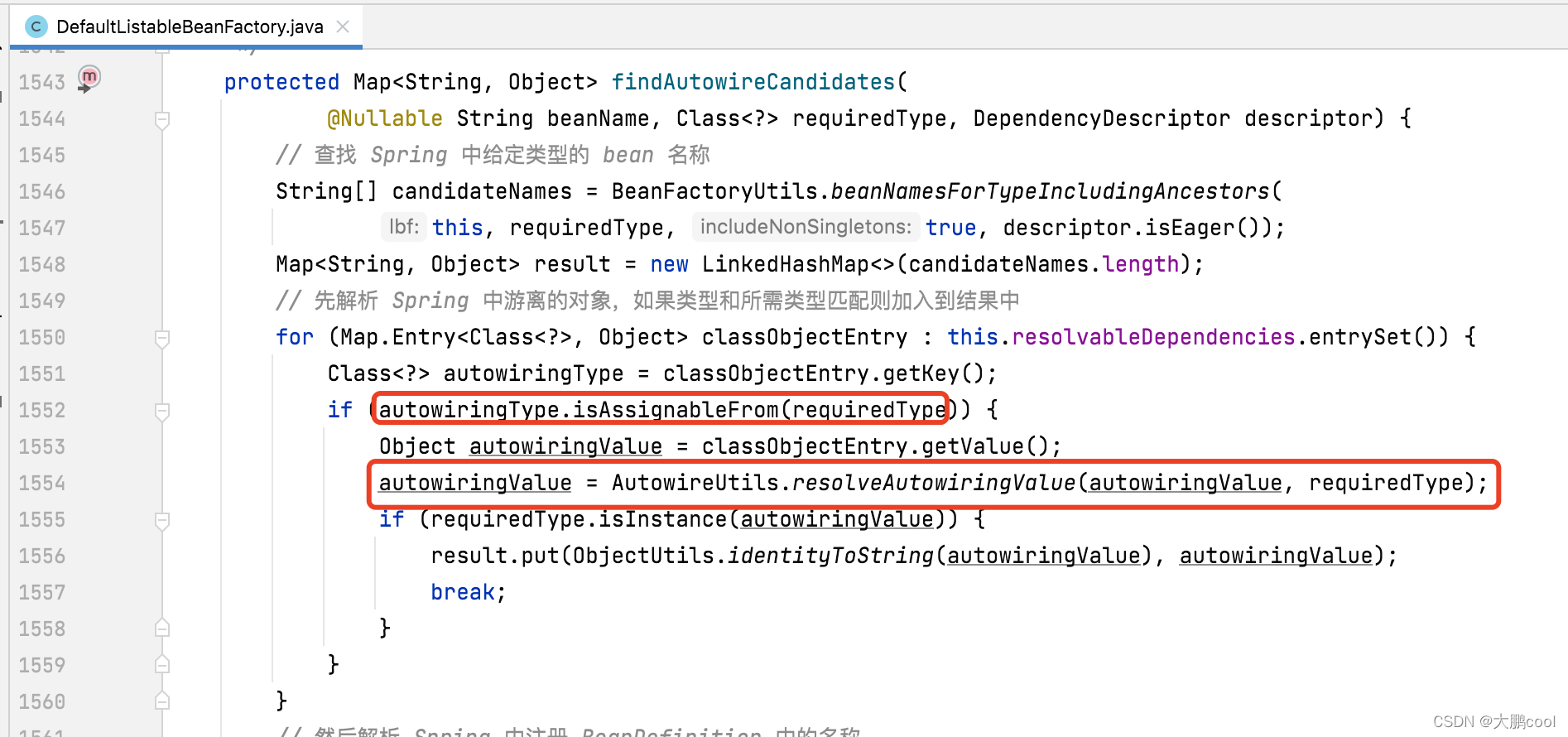Close the DefaultListableBeanFactory.java tab
Image resolution: width=1568 pixels, height=737 pixels.
coord(343,26)
